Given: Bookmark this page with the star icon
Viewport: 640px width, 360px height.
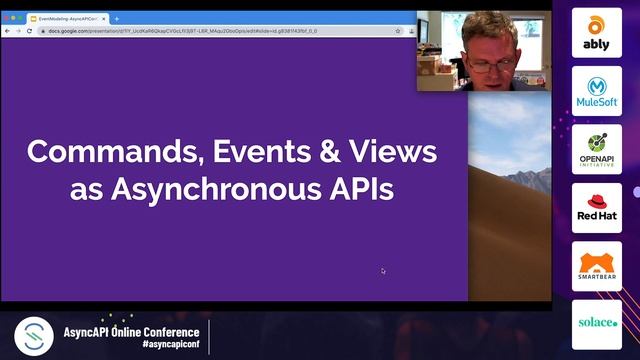Looking at the screenshot, I should coord(398,31).
